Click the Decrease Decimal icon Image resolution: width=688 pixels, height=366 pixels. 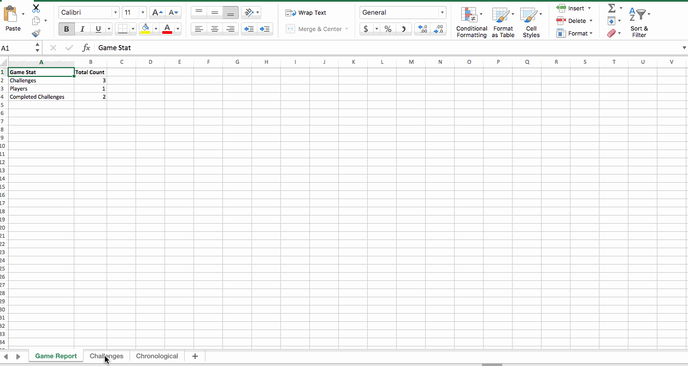pyautogui.click(x=438, y=29)
